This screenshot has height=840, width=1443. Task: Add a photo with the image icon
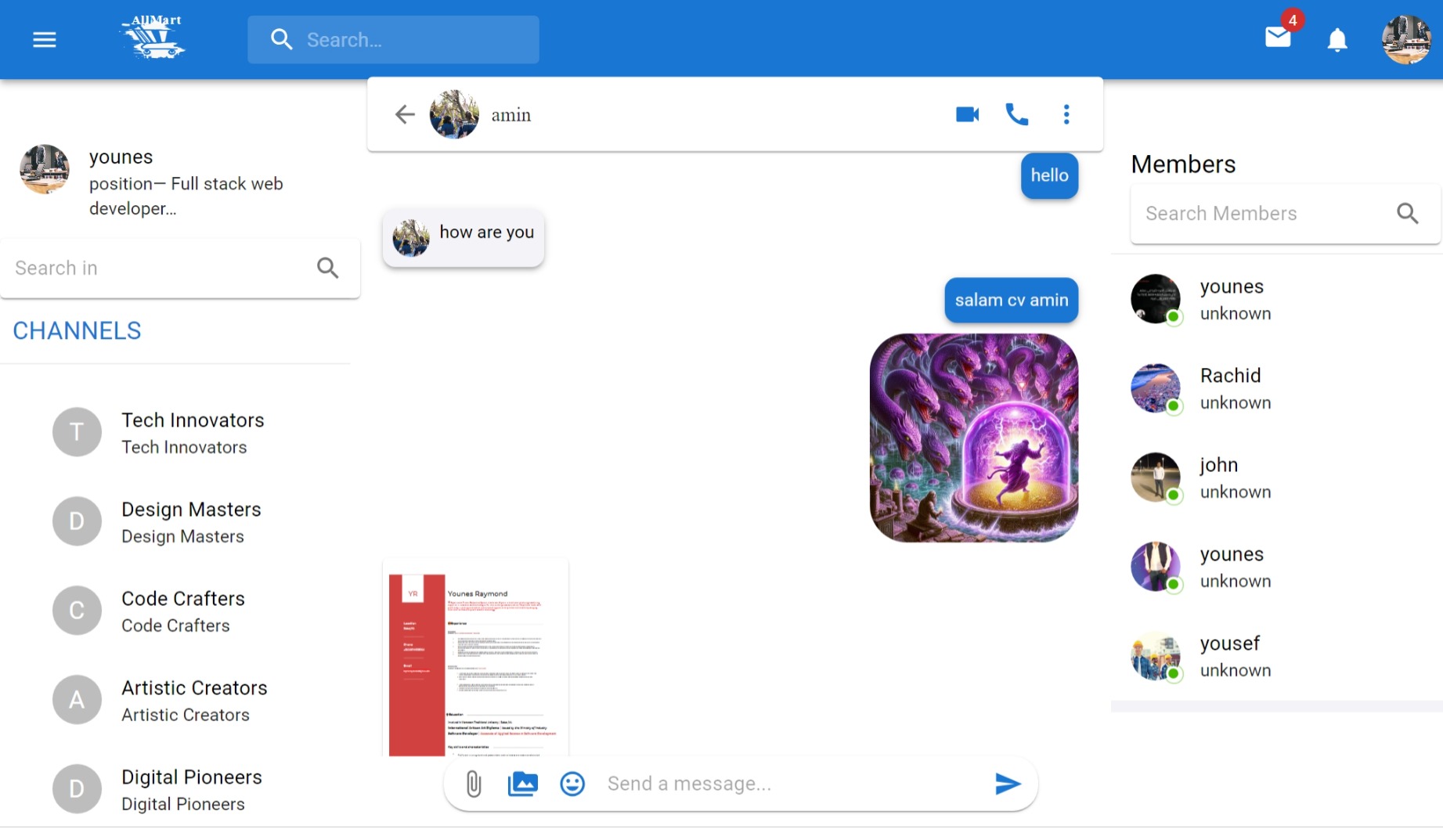522,784
